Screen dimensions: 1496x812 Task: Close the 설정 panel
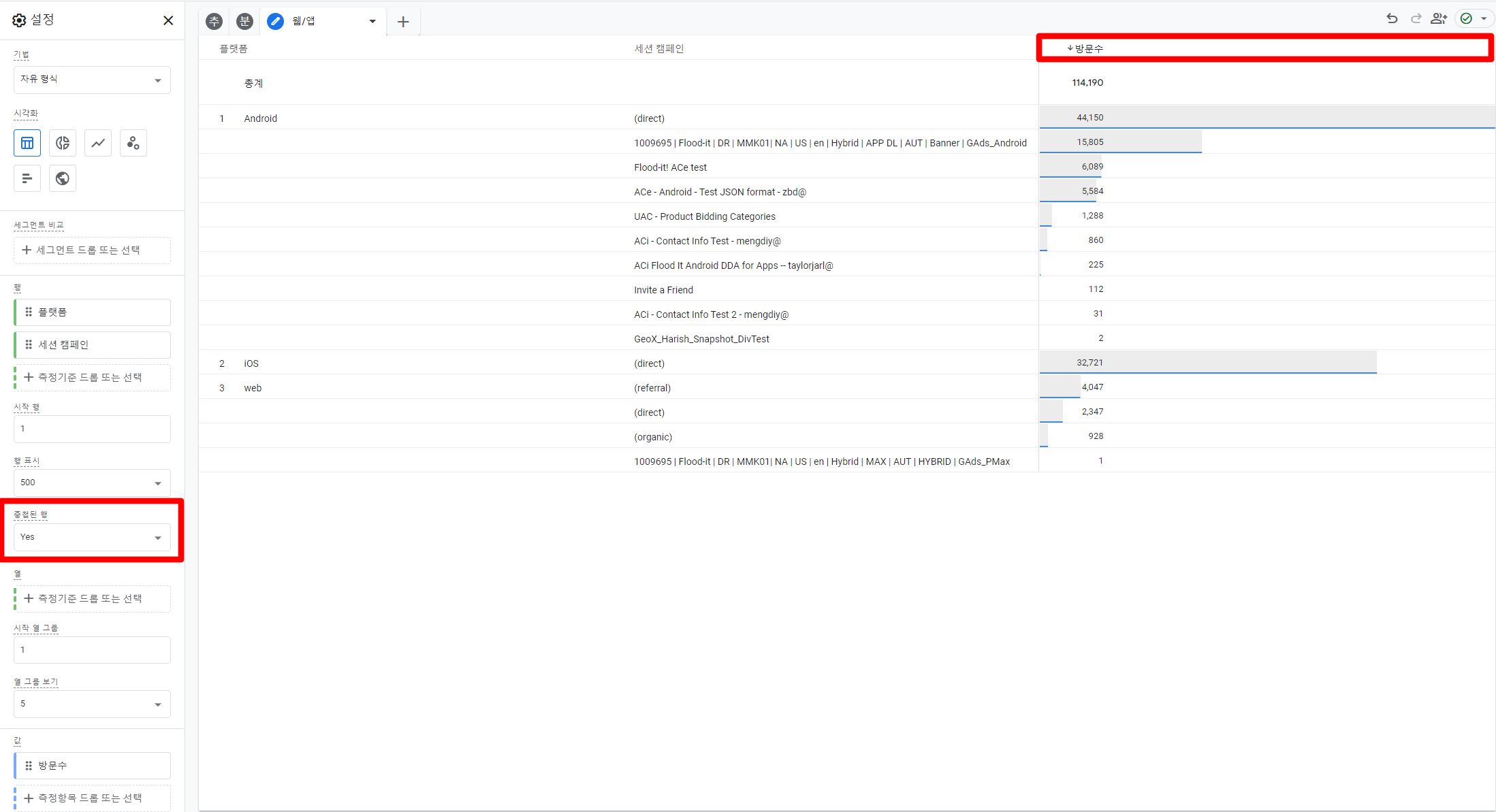point(168,20)
